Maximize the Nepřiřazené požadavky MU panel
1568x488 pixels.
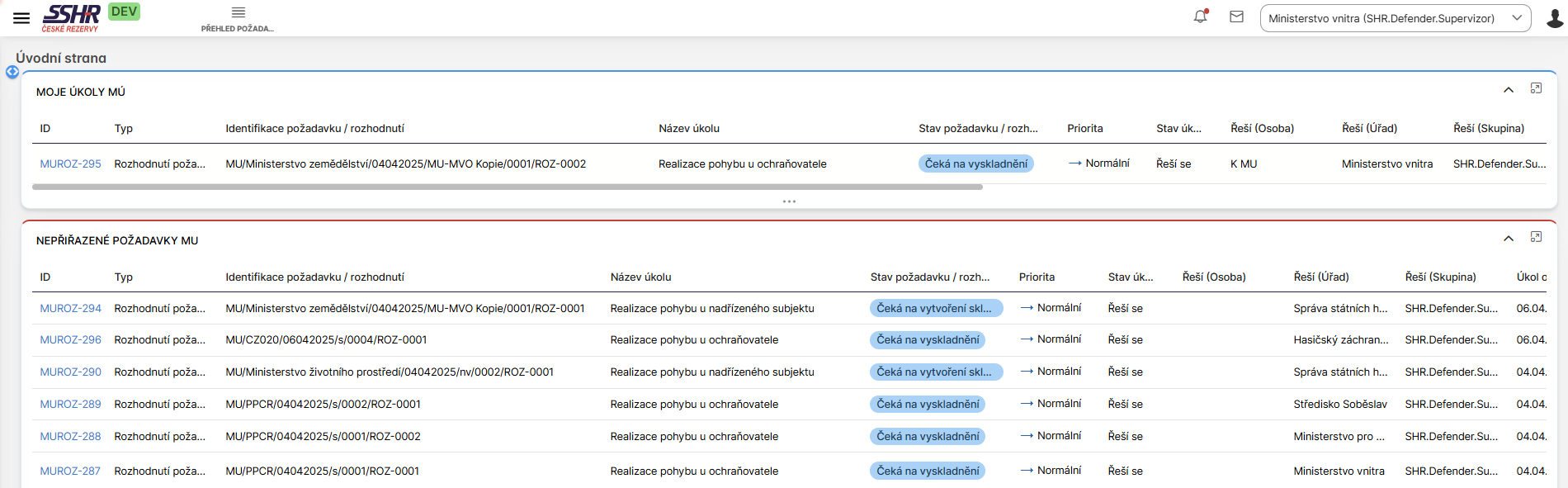pos(1536,237)
